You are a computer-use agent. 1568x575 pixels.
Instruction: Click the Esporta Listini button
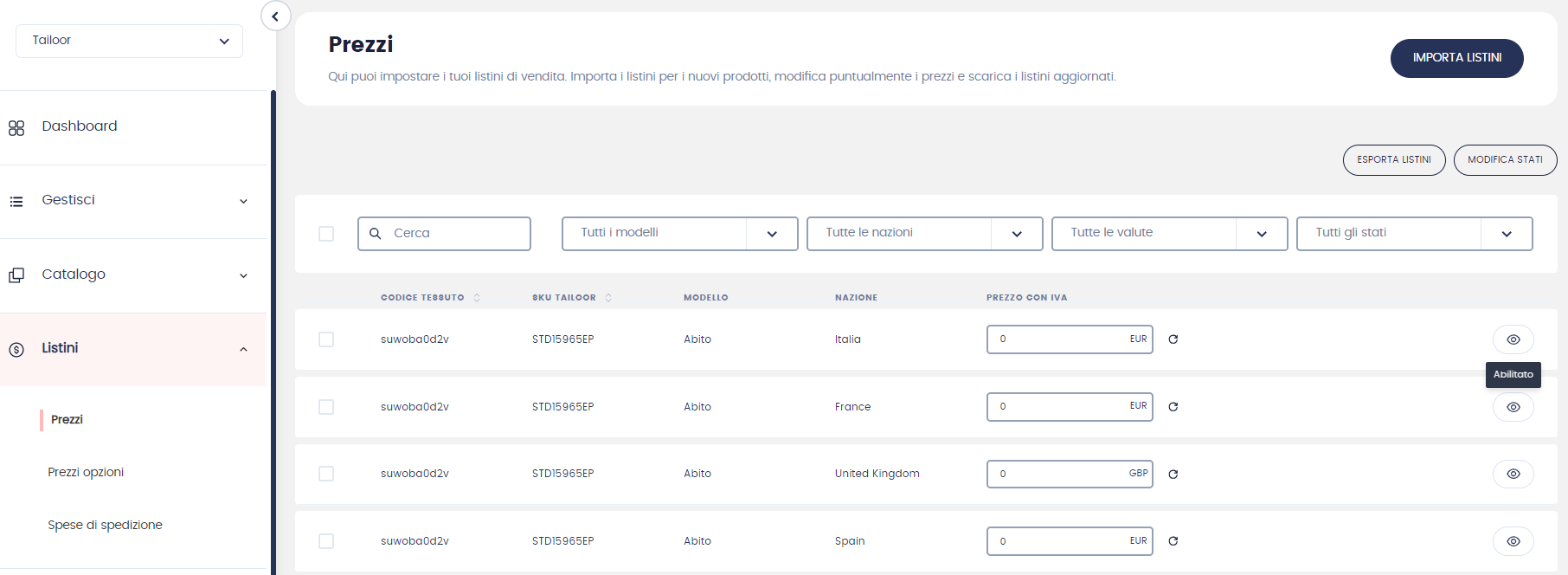pos(1393,160)
